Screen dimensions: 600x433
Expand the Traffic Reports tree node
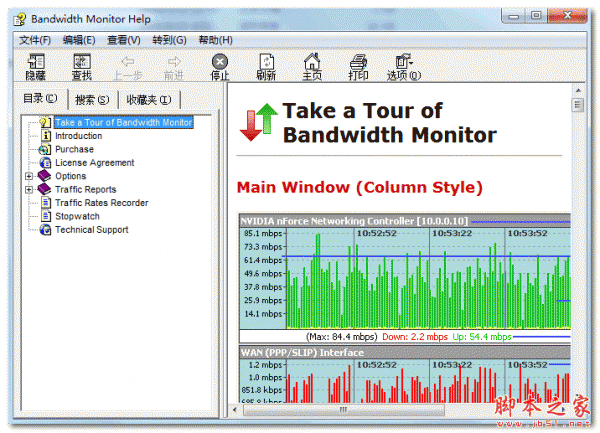point(29,190)
